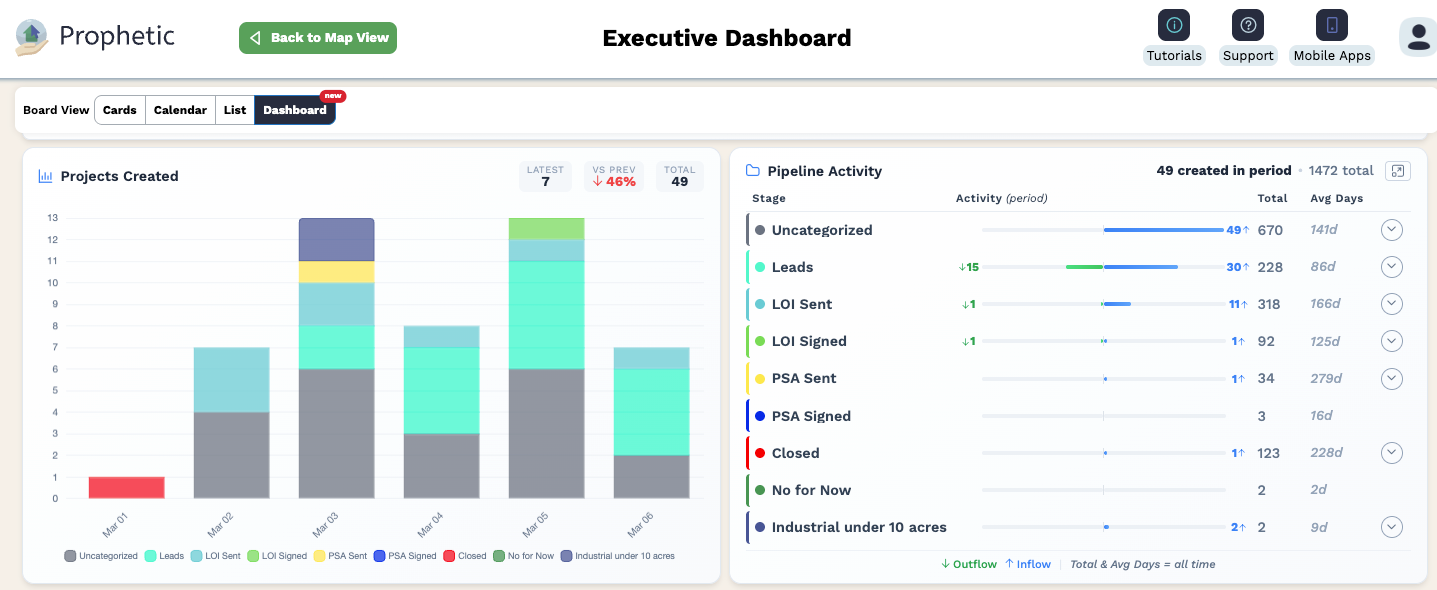Click the PSA Signed stage name
The image size is (1437, 590).
pos(811,416)
